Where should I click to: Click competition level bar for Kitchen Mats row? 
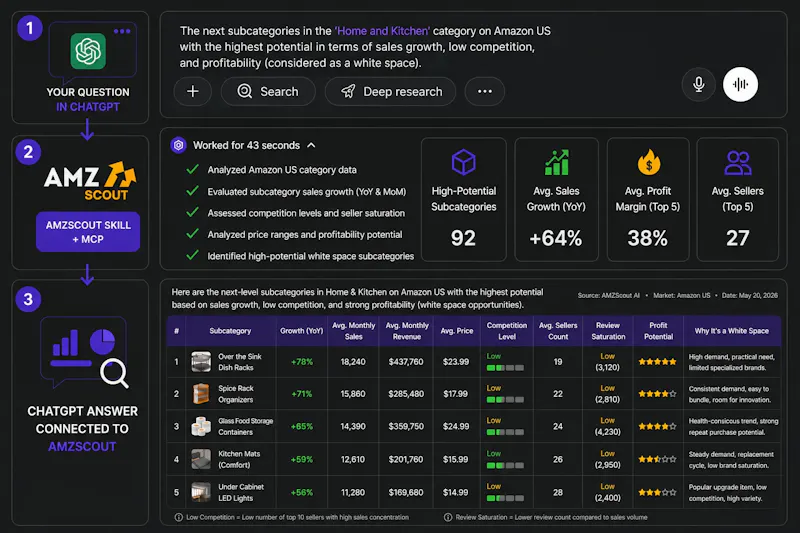(505, 466)
